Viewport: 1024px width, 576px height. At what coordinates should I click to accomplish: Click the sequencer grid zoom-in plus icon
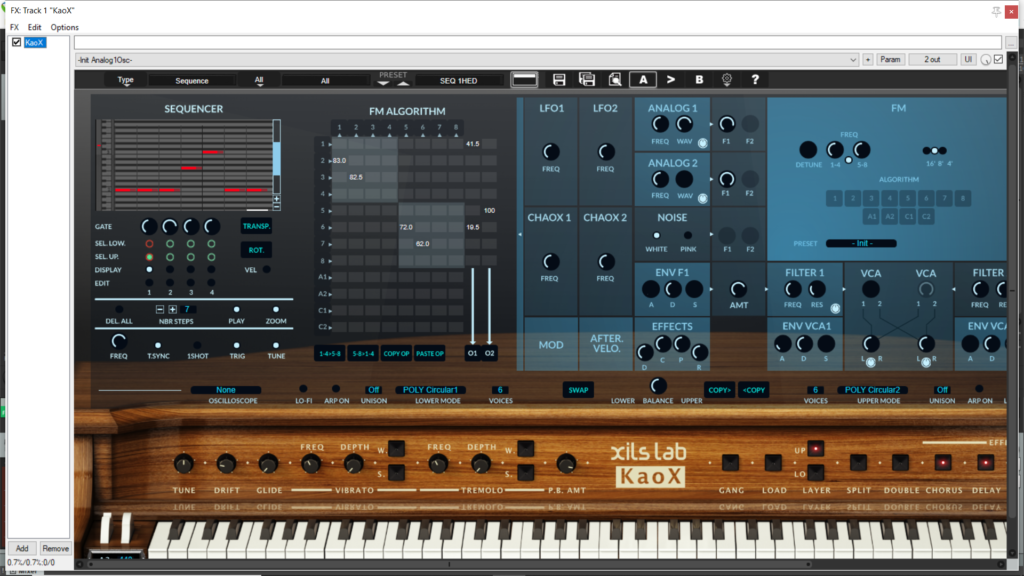pyautogui.click(x=277, y=199)
